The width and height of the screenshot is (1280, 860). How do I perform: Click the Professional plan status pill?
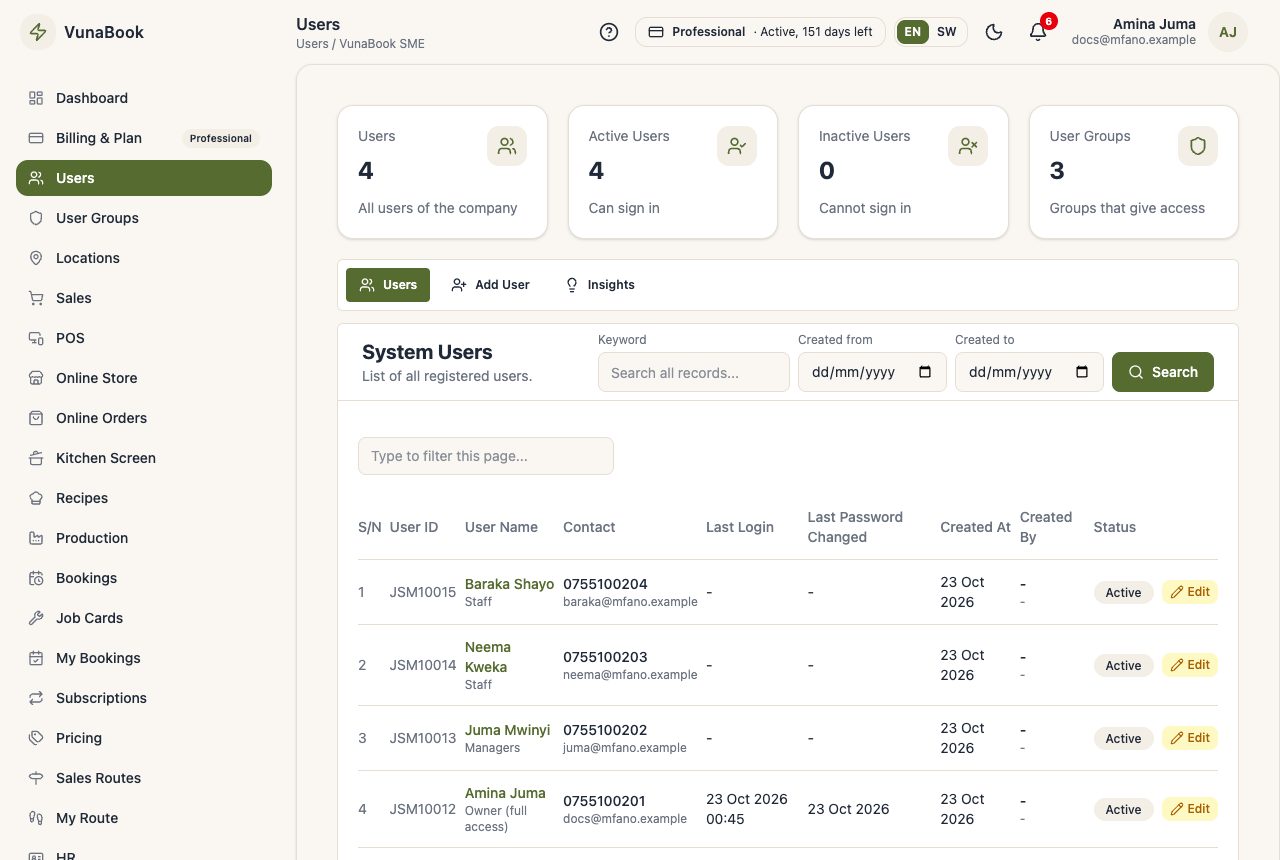(x=760, y=32)
